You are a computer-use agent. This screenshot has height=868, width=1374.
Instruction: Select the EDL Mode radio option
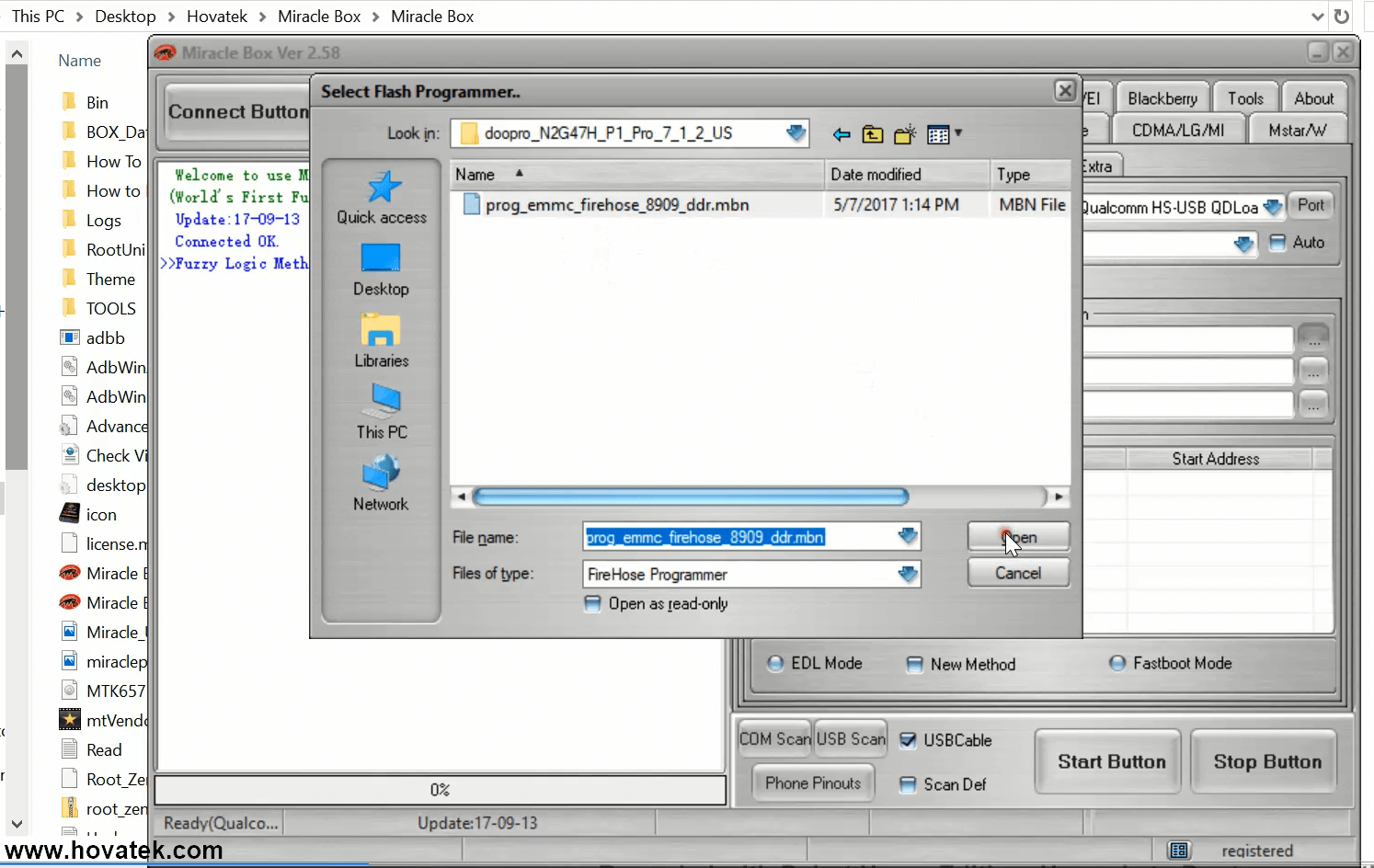[776, 663]
